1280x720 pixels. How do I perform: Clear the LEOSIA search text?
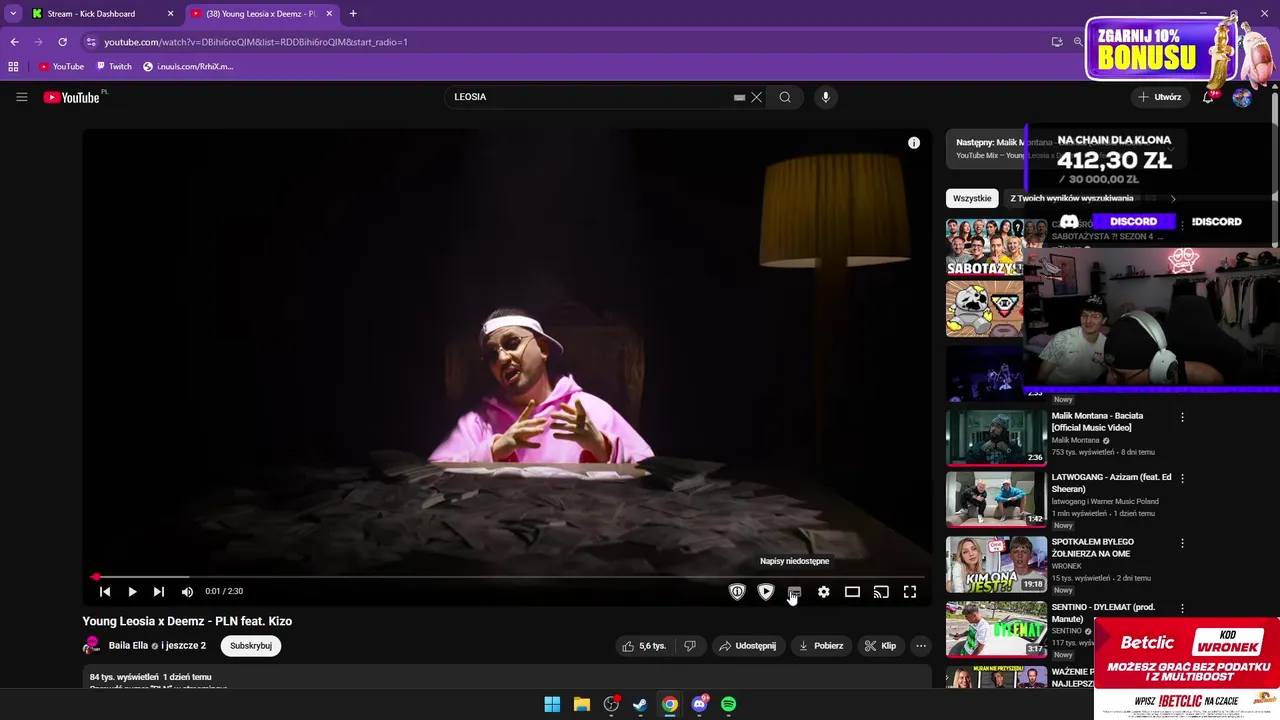click(757, 97)
